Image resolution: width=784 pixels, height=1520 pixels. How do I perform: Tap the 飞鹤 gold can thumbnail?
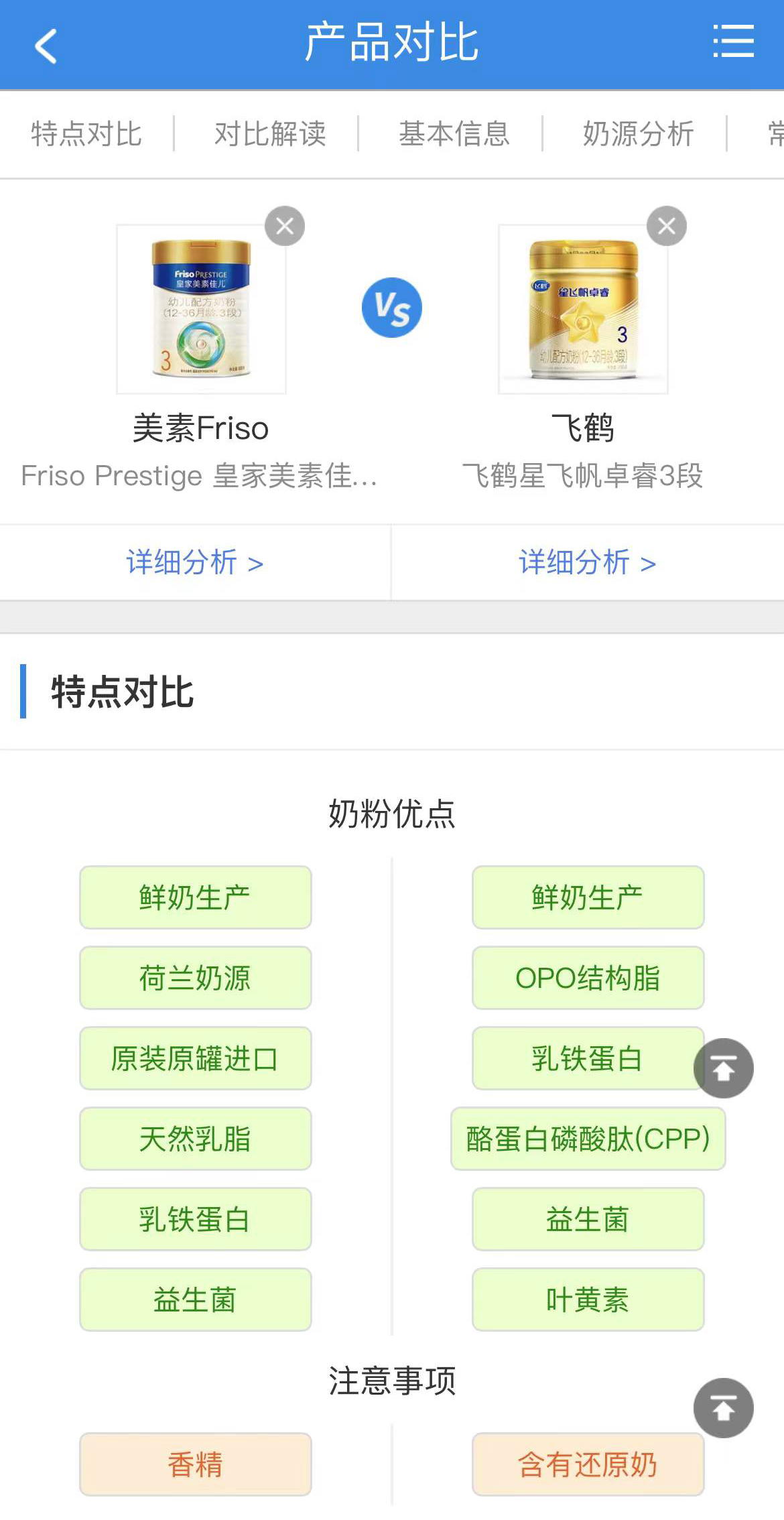pyautogui.click(x=583, y=309)
